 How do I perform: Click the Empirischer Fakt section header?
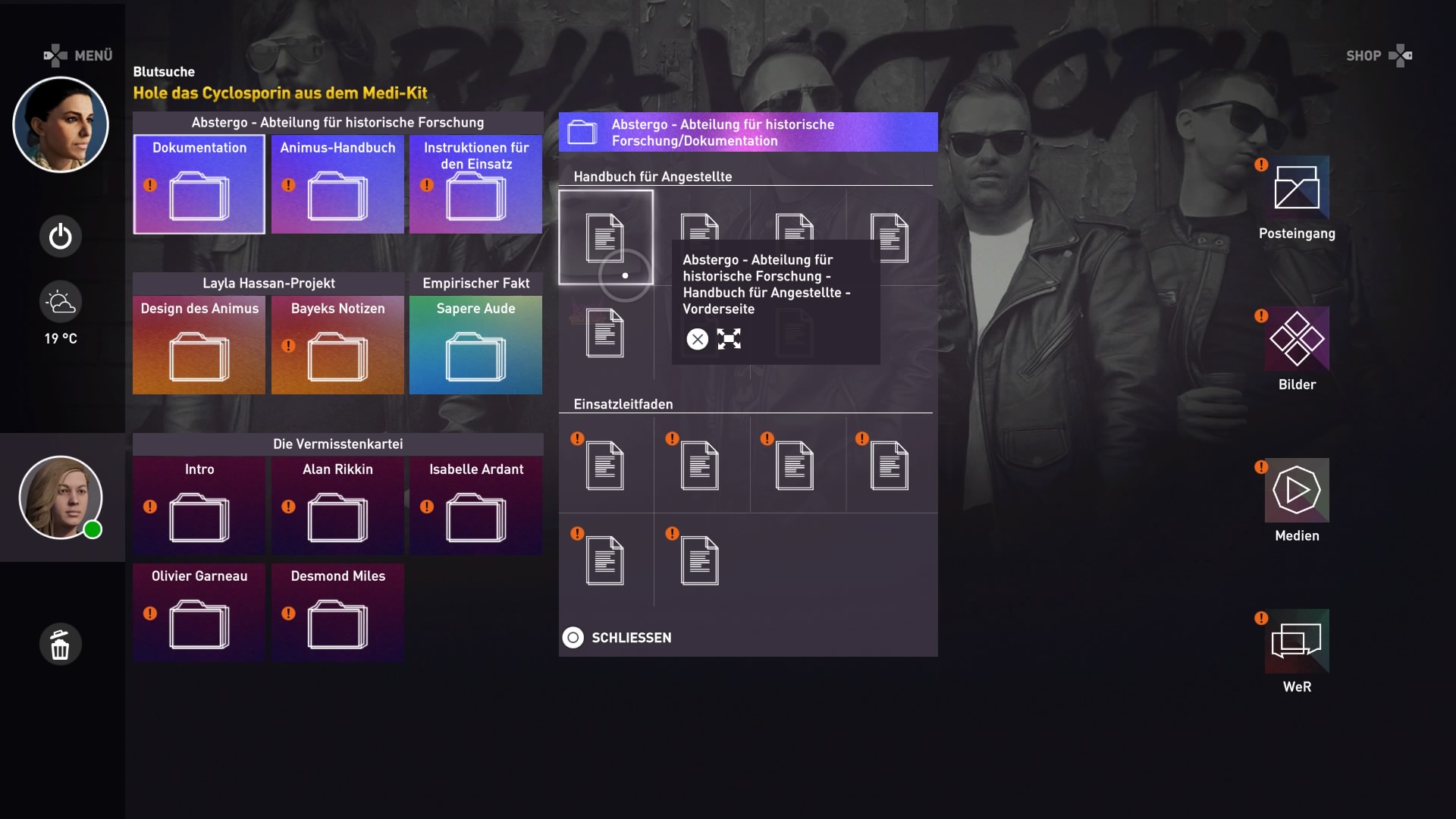[476, 283]
